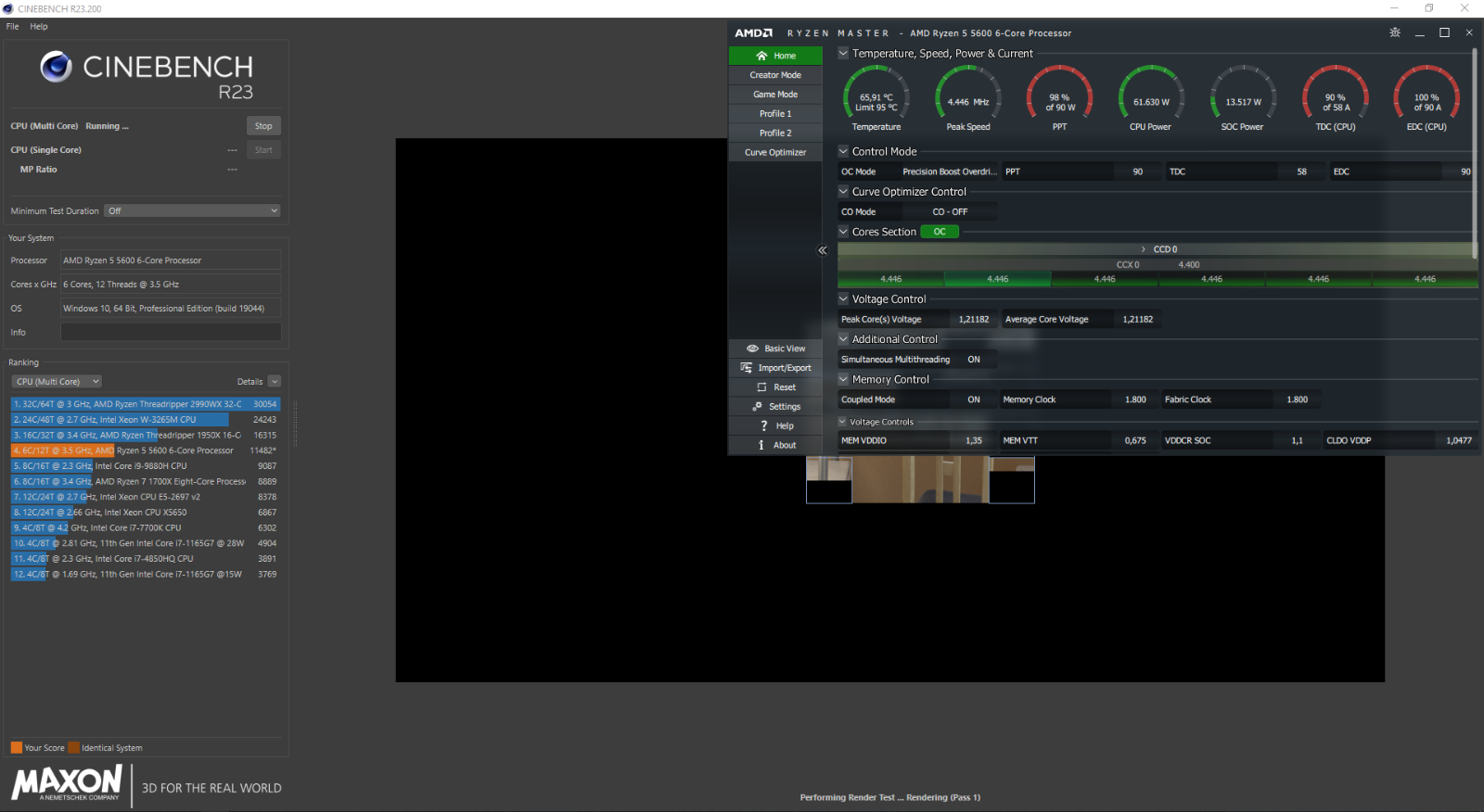Collapse the Control Mode section
This screenshot has height=812, width=1484.
(x=843, y=151)
